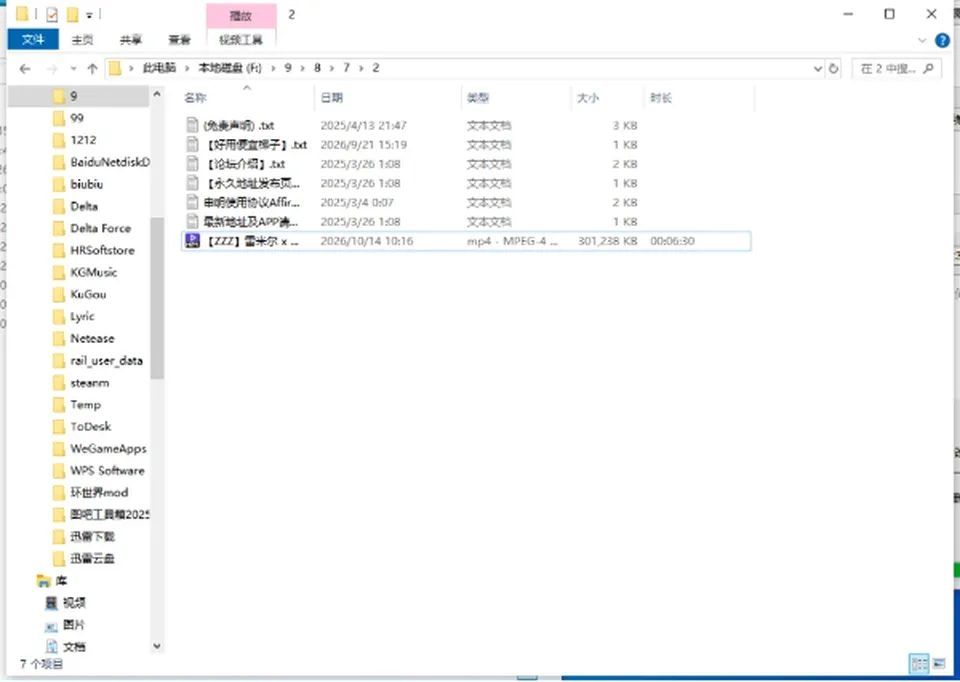Switch to the 共享 ribbon tab
Image resolution: width=960 pixels, height=682 pixels.
tap(130, 40)
